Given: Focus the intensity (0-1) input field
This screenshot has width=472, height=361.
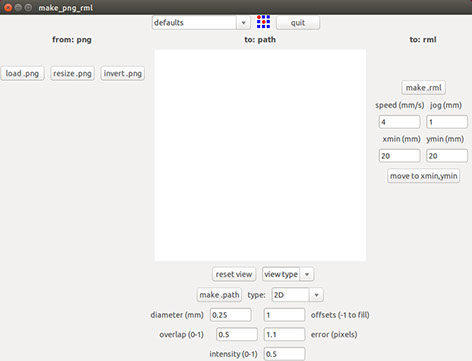Looking at the screenshot, I should (x=284, y=354).
